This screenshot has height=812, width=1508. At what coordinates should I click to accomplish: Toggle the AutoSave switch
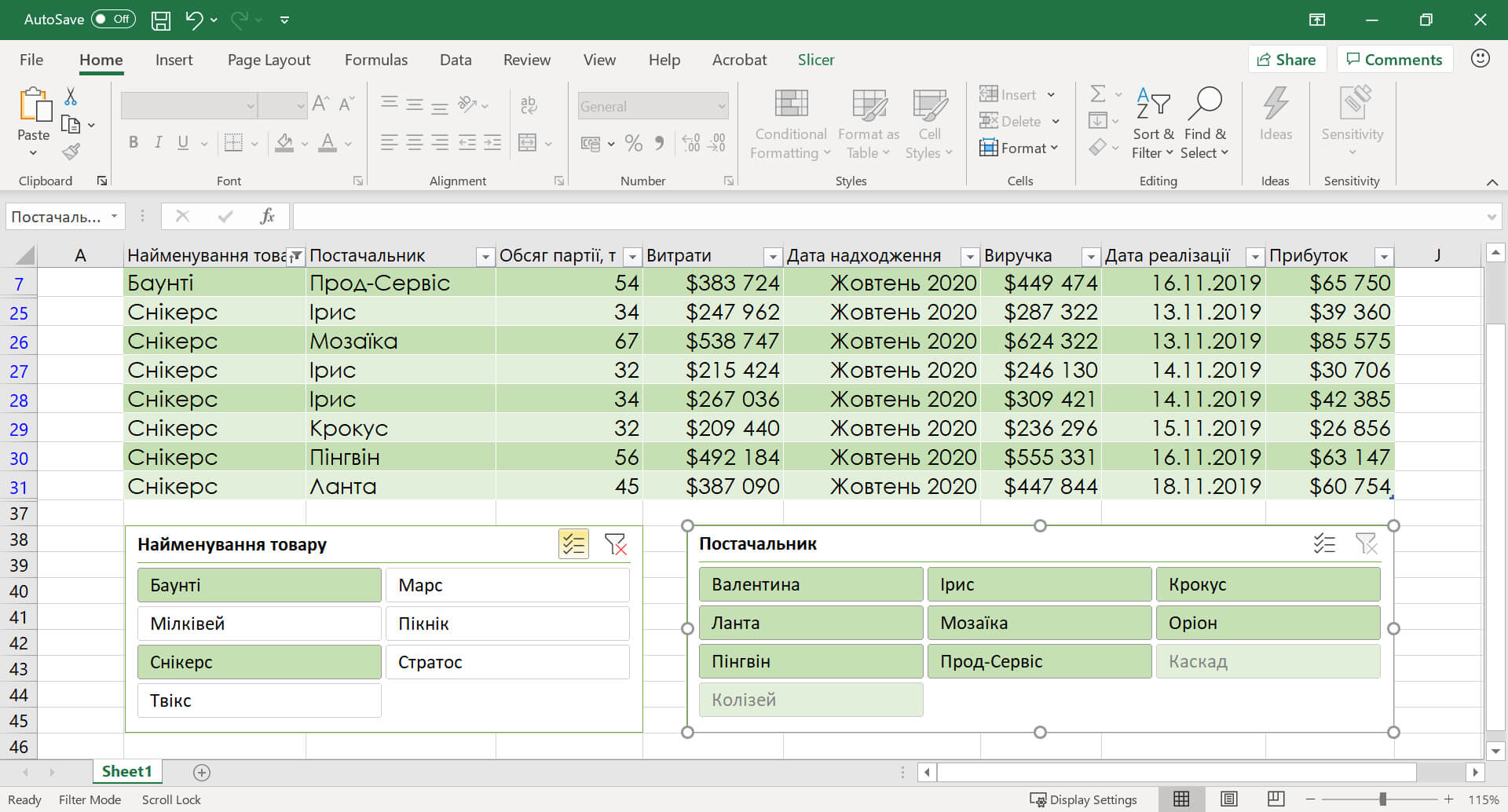click(113, 20)
